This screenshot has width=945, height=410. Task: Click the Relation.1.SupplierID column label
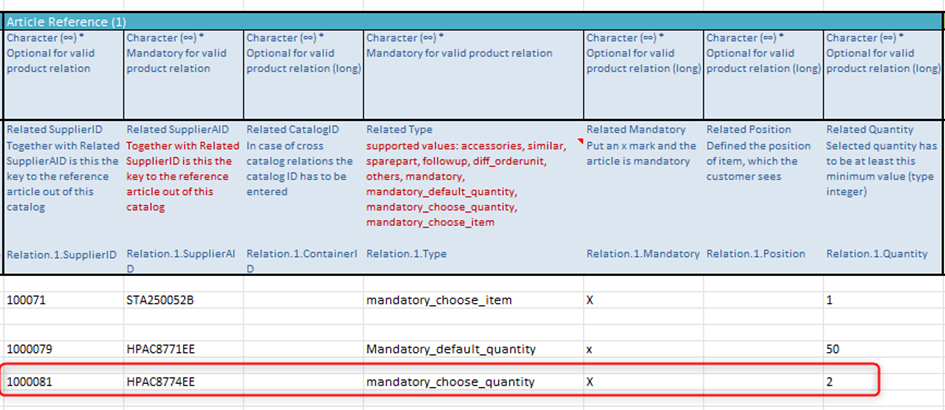pyautogui.click(x=62, y=254)
